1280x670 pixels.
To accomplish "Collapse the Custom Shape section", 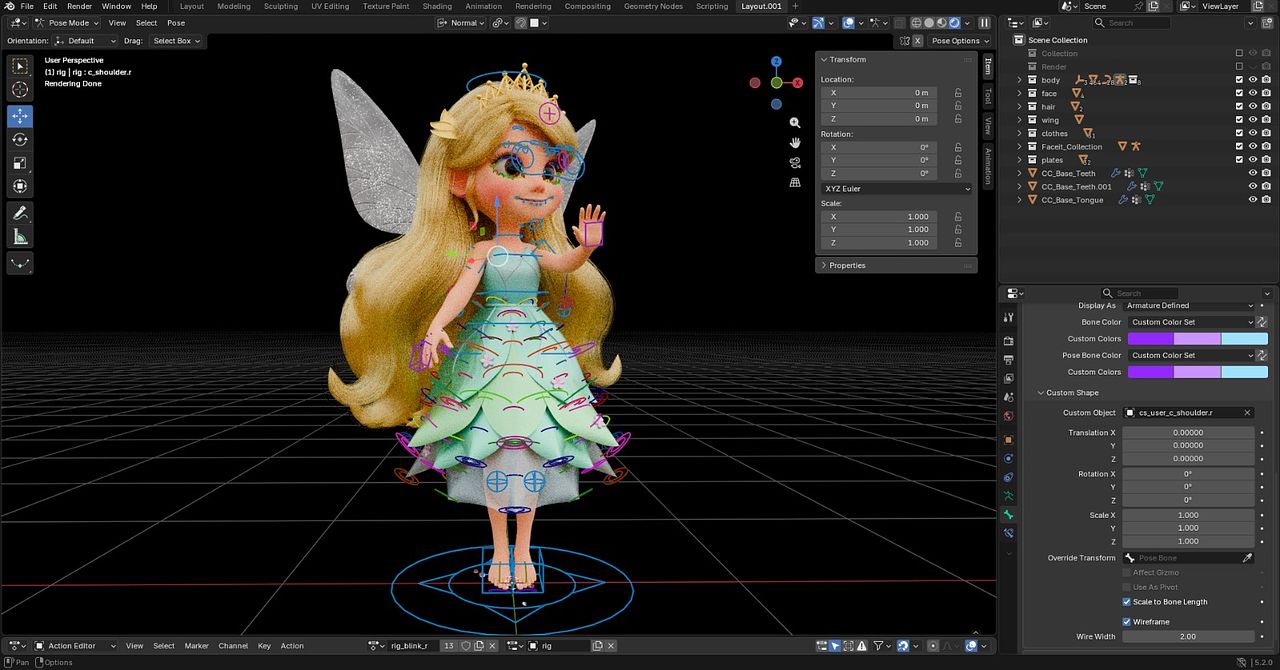I will point(1040,393).
